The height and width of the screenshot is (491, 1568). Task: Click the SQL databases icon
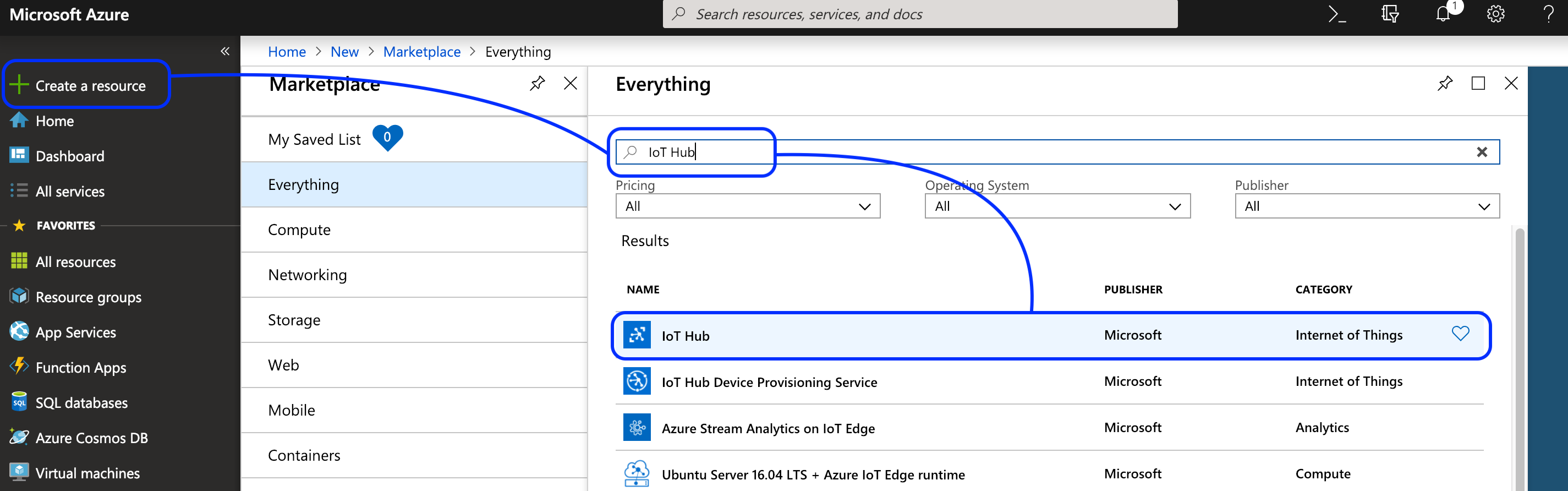[19, 401]
